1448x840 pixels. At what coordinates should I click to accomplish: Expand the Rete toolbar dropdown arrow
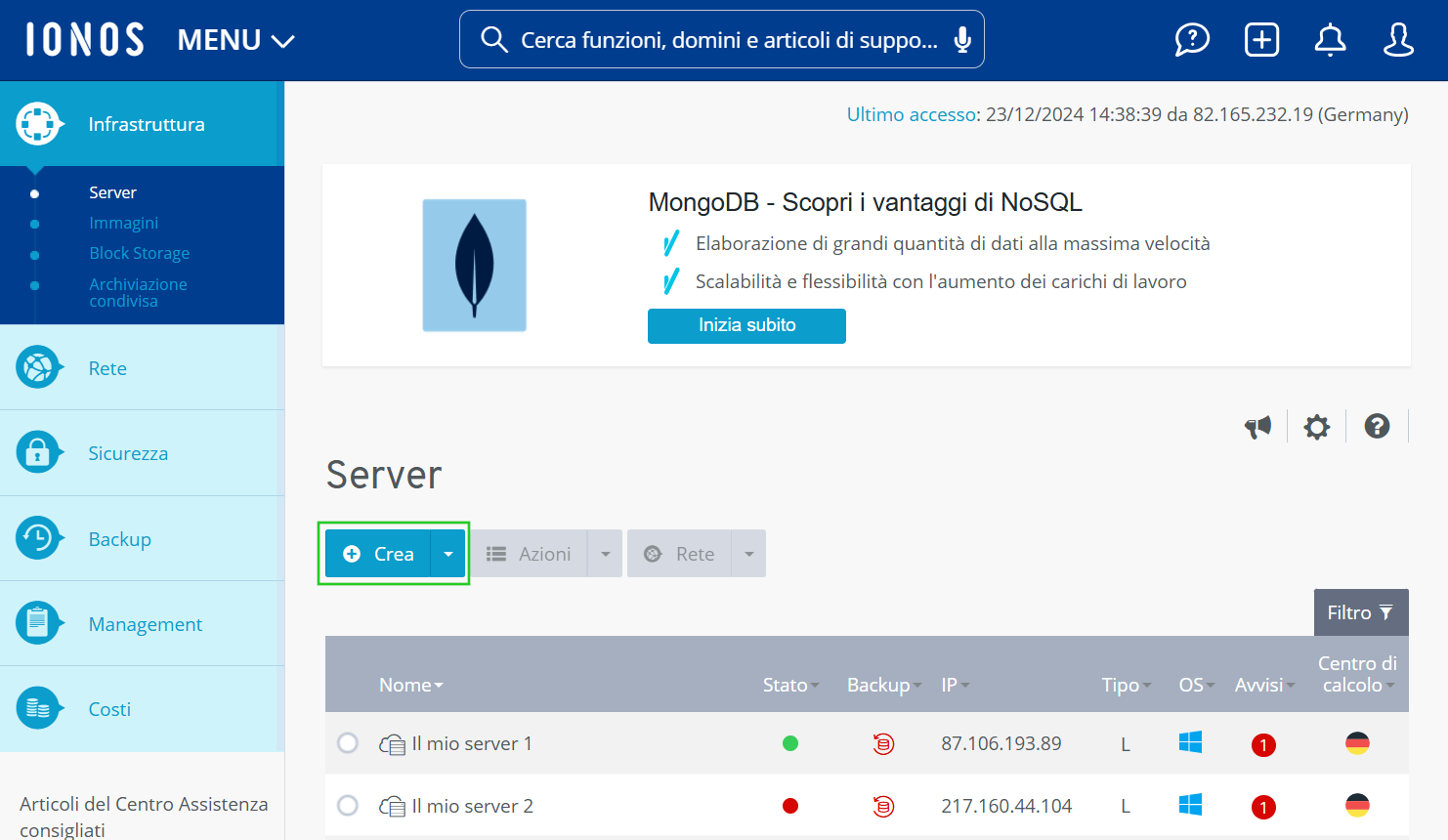pos(749,554)
